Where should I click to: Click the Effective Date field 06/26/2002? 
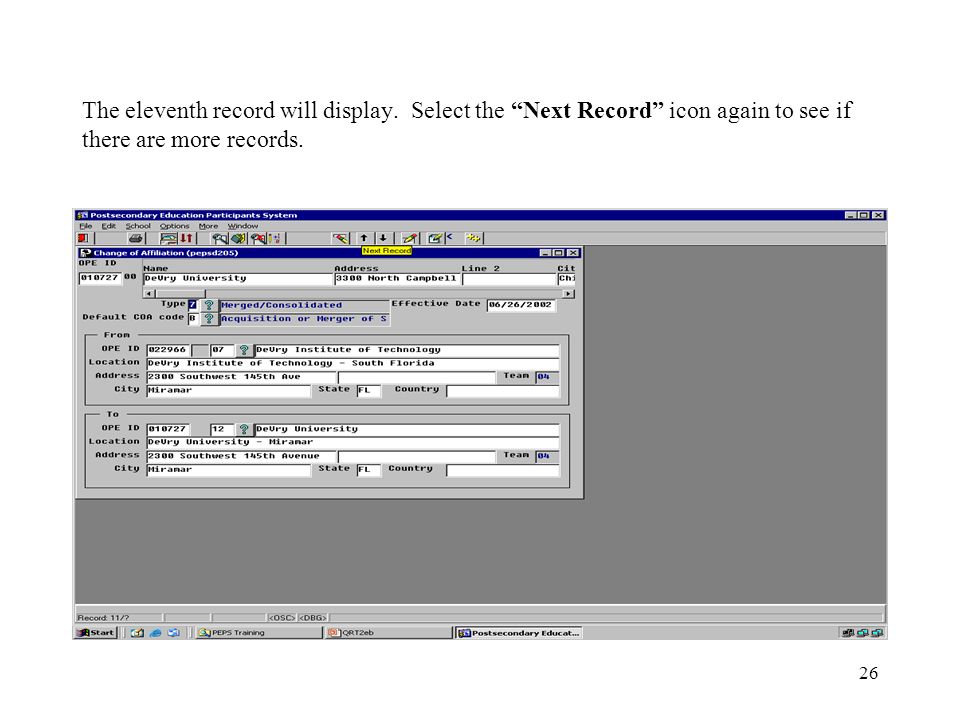point(521,305)
